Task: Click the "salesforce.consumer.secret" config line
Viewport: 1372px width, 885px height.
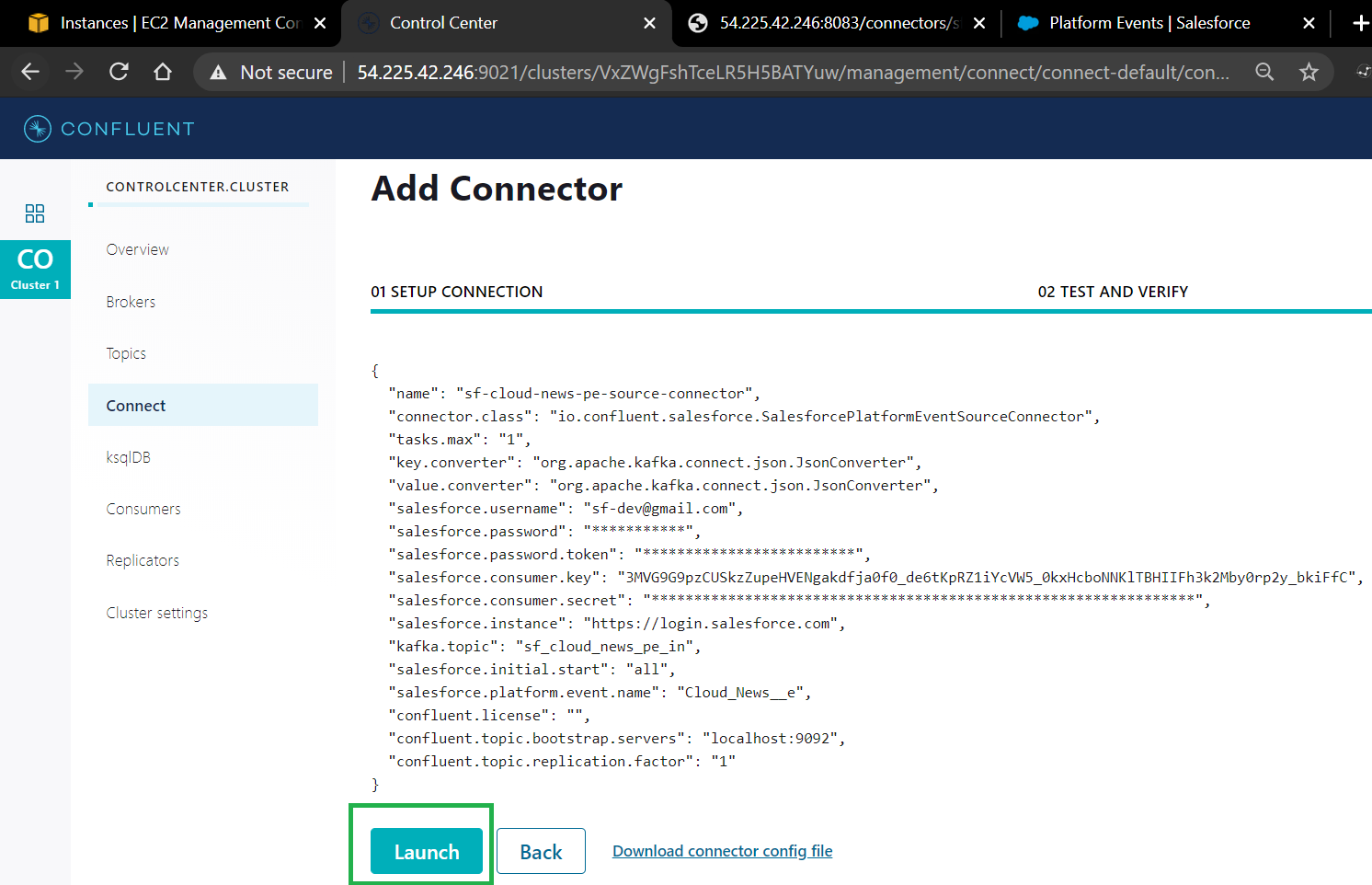Action: 800,601
